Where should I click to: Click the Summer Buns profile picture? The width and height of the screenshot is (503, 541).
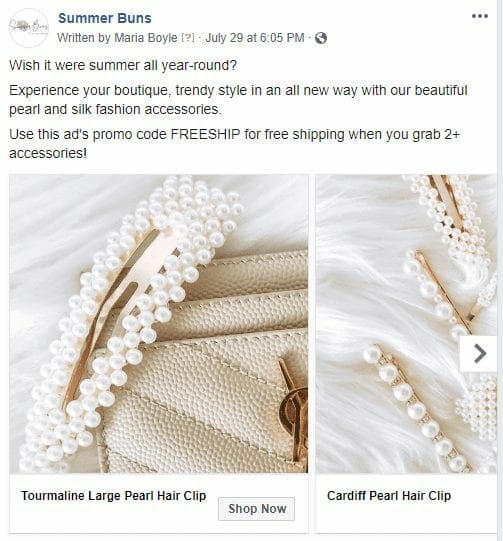pos(29,28)
